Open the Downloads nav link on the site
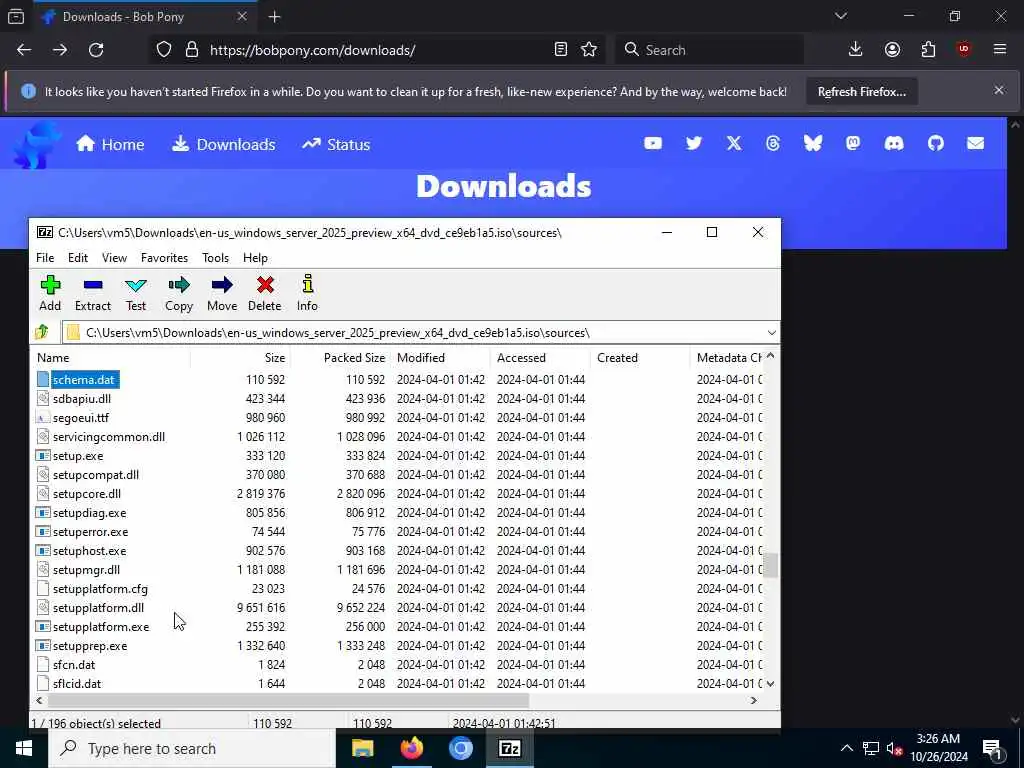 (223, 144)
